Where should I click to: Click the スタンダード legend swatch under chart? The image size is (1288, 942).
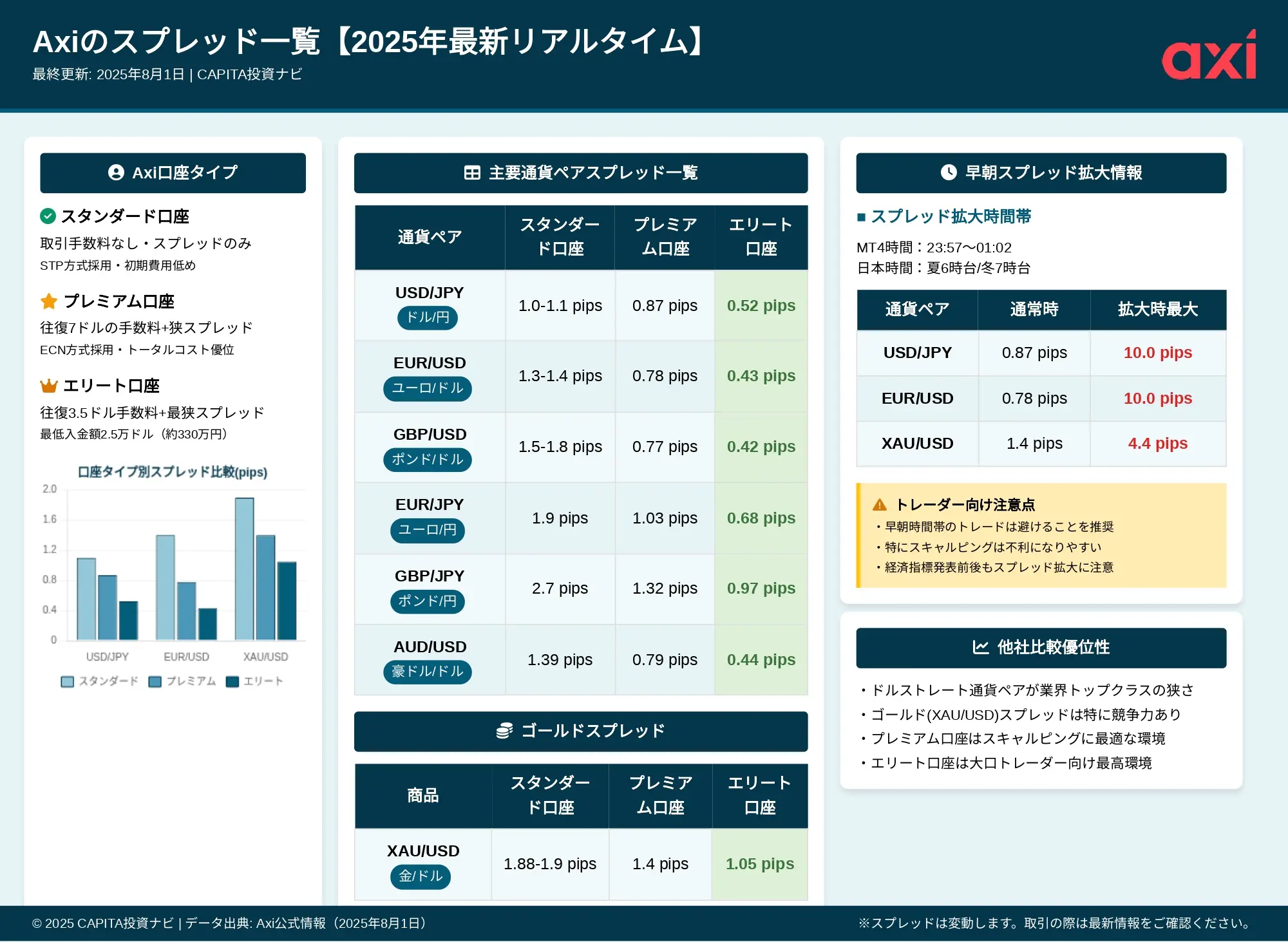click(x=67, y=681)
